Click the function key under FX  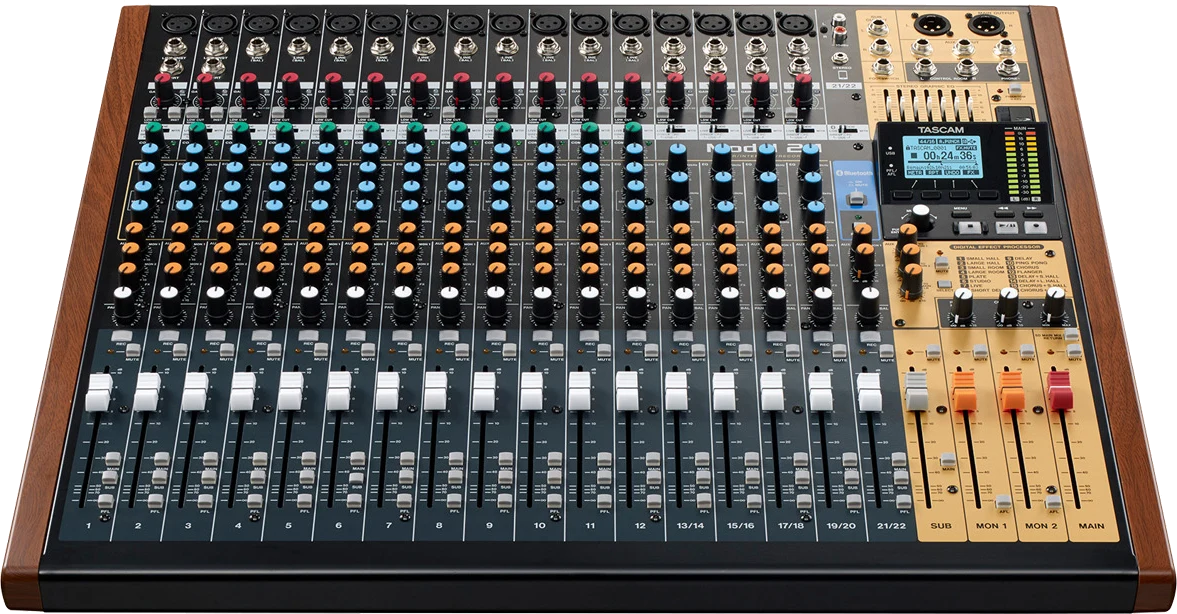click(x=987, y=196)
